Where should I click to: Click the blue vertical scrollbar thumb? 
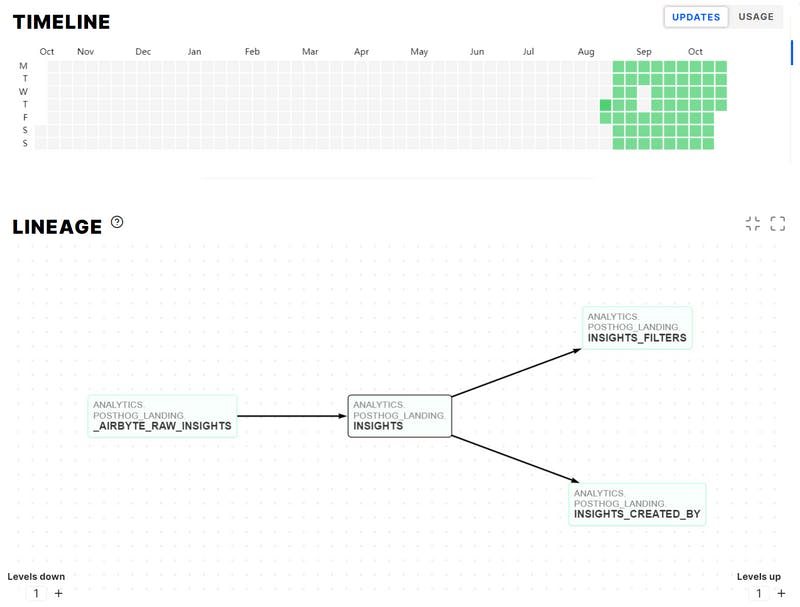(794, 50)
